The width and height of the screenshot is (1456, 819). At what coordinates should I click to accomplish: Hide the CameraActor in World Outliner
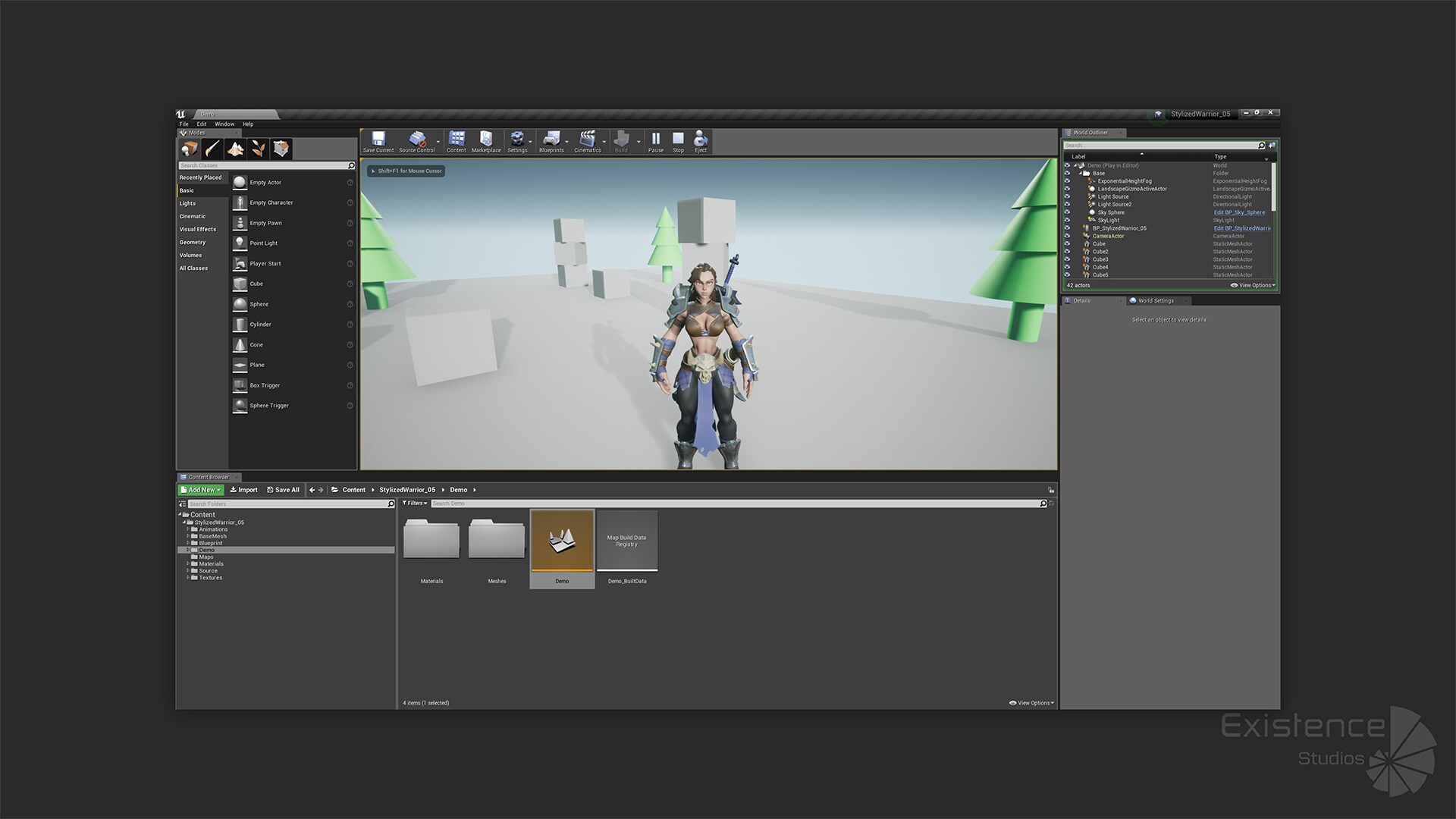pos(1067,236)
